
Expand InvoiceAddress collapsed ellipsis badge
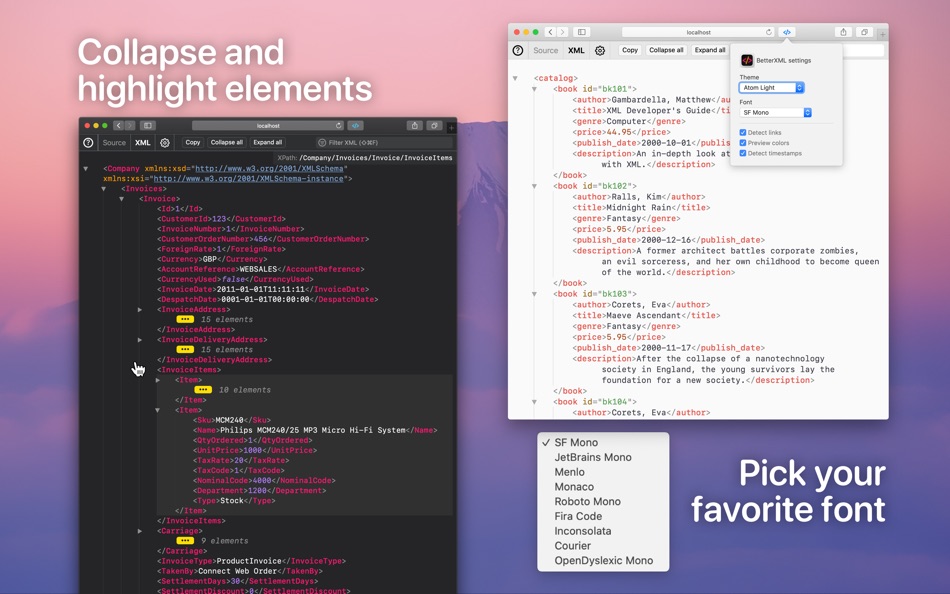point(185,319)
